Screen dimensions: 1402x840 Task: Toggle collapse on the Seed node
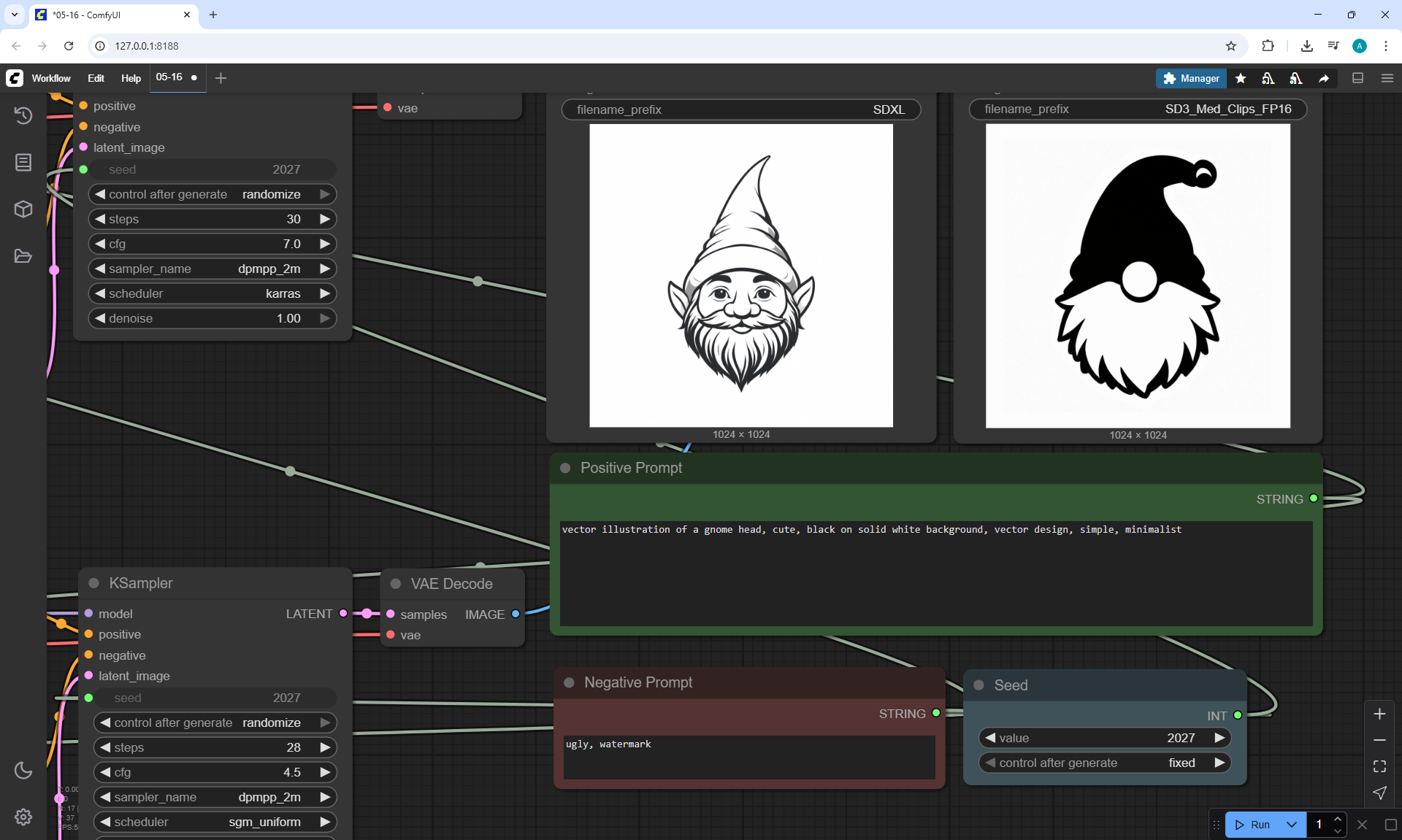979,685
